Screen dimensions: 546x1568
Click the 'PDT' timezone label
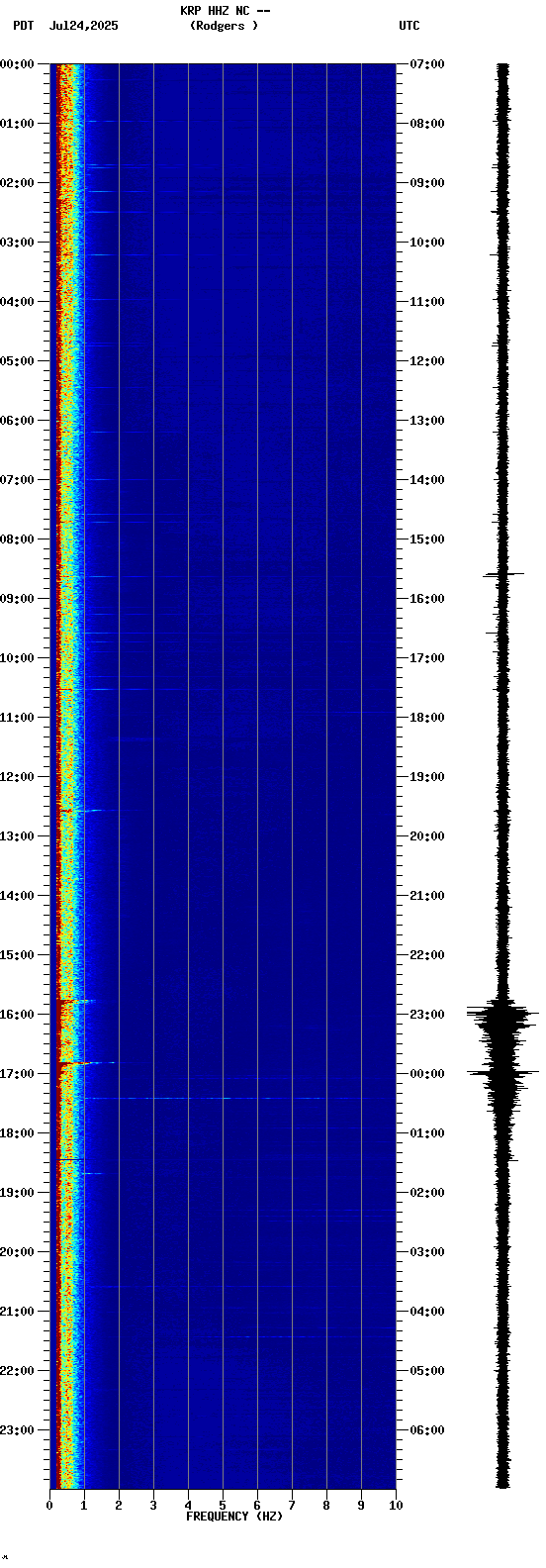[23, 26]
